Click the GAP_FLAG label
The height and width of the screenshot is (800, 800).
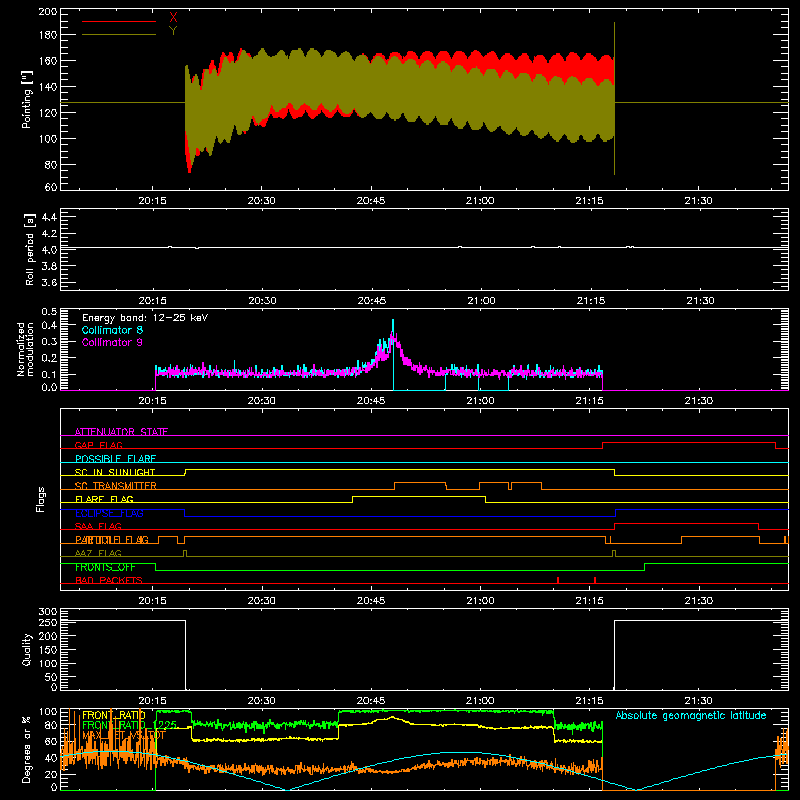pos(99,445)
